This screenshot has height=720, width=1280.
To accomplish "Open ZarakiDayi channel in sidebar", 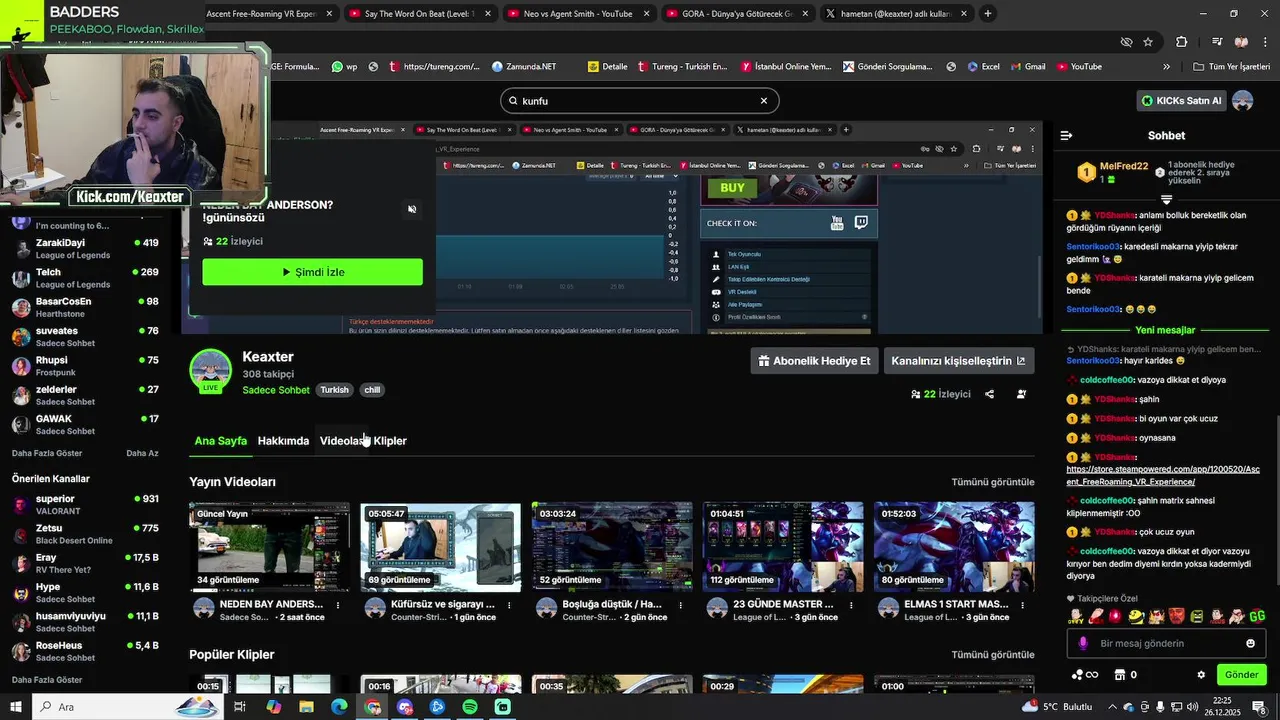I will 85,249.
